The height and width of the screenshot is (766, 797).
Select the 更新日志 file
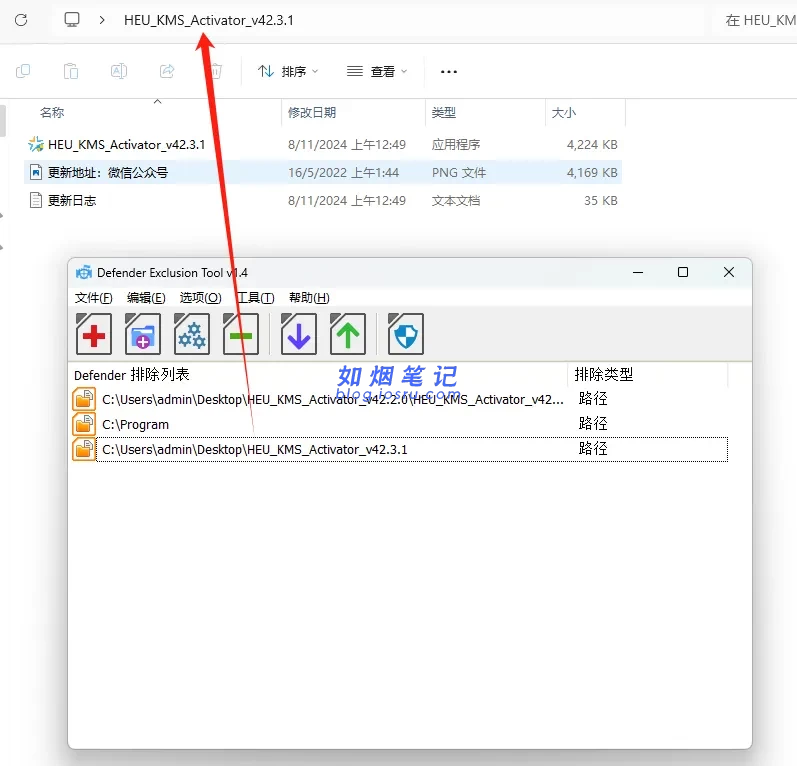click(x=72, y=201)
